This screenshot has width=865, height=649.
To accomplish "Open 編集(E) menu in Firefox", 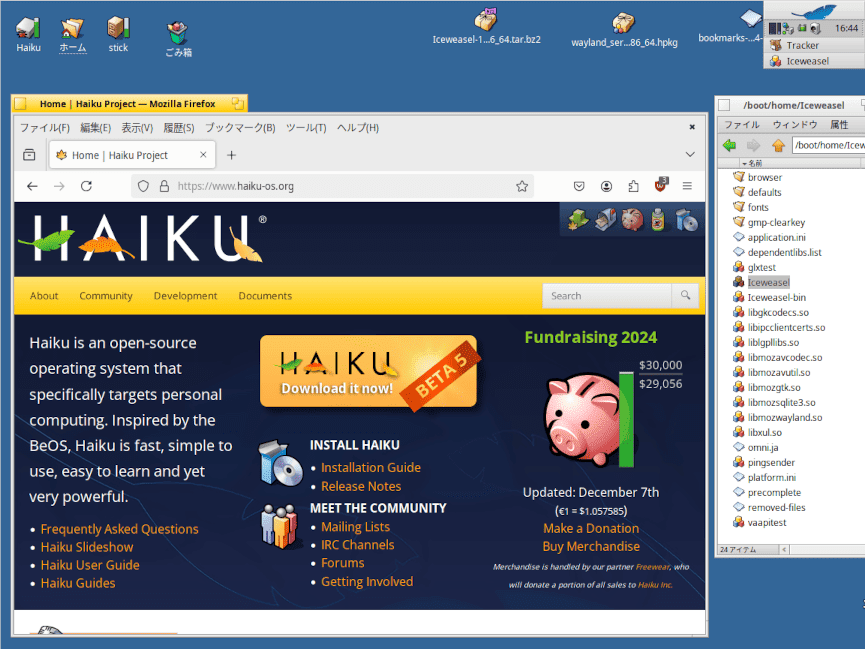I will click(x=95, y=128).
